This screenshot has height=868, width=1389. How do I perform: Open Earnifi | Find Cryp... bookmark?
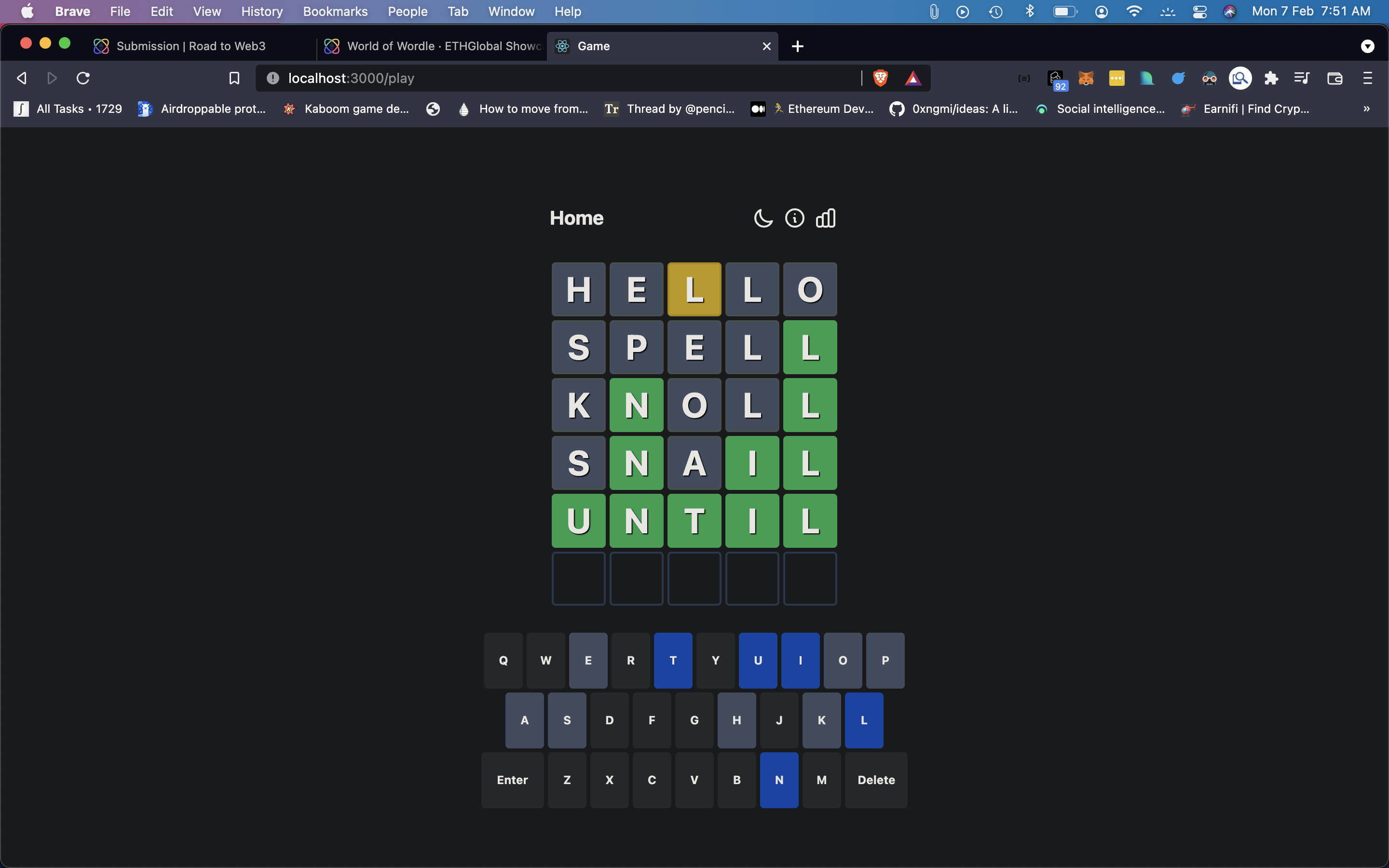point(1245,108)
